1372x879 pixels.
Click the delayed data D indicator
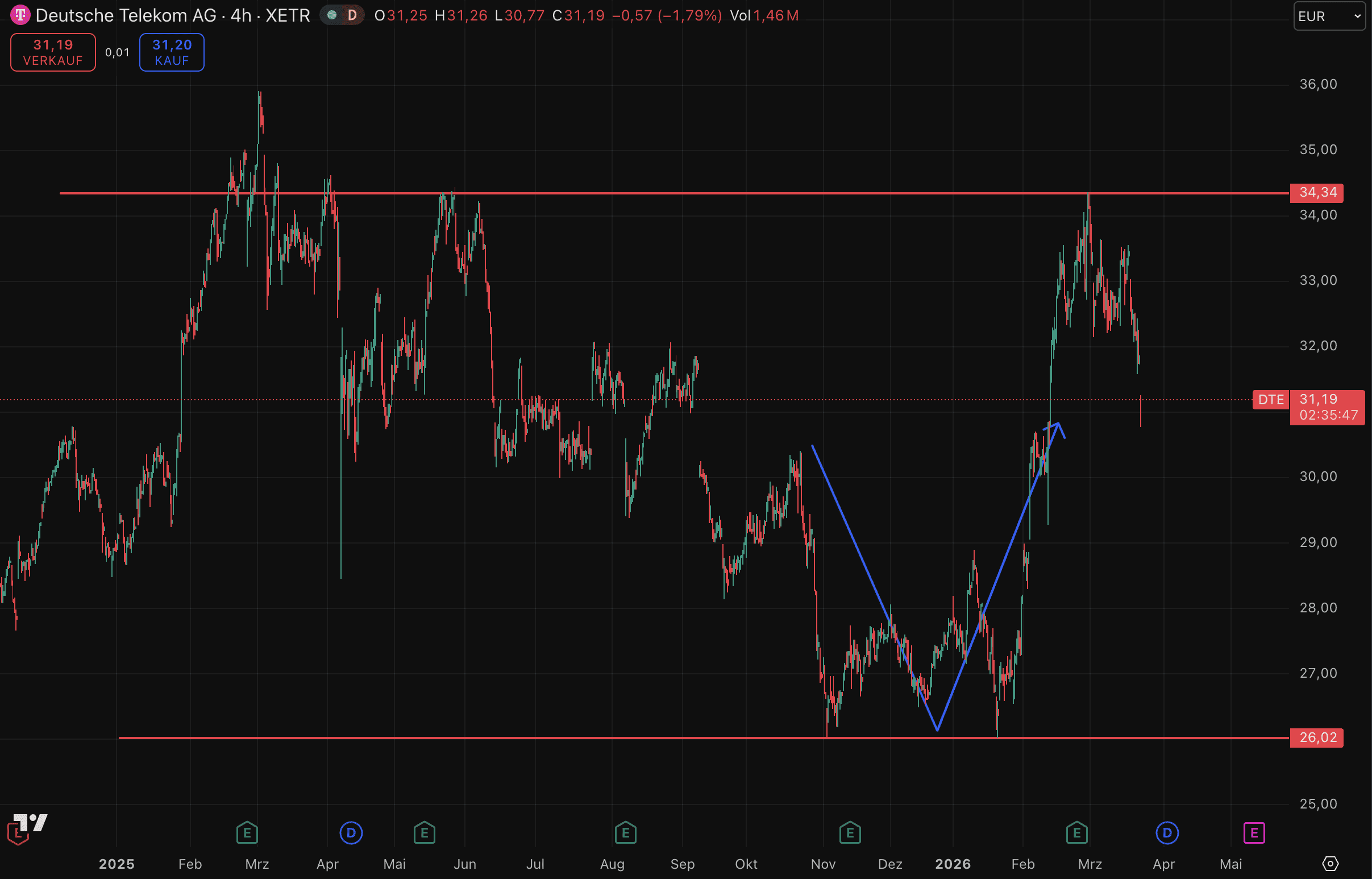click(x=352, y=15)
